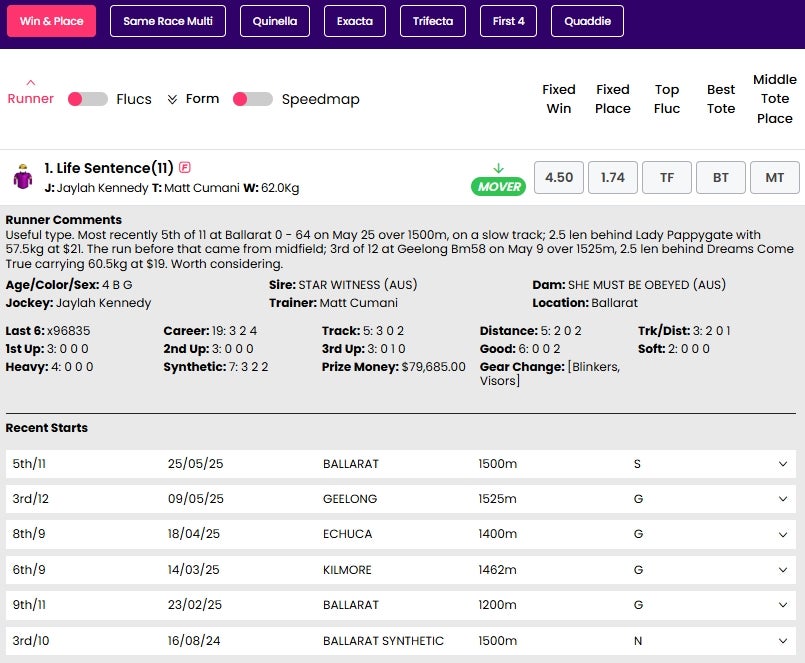Click the Runner sort caret icon
The width and height of the screenshot is (805, 663).
31,83
